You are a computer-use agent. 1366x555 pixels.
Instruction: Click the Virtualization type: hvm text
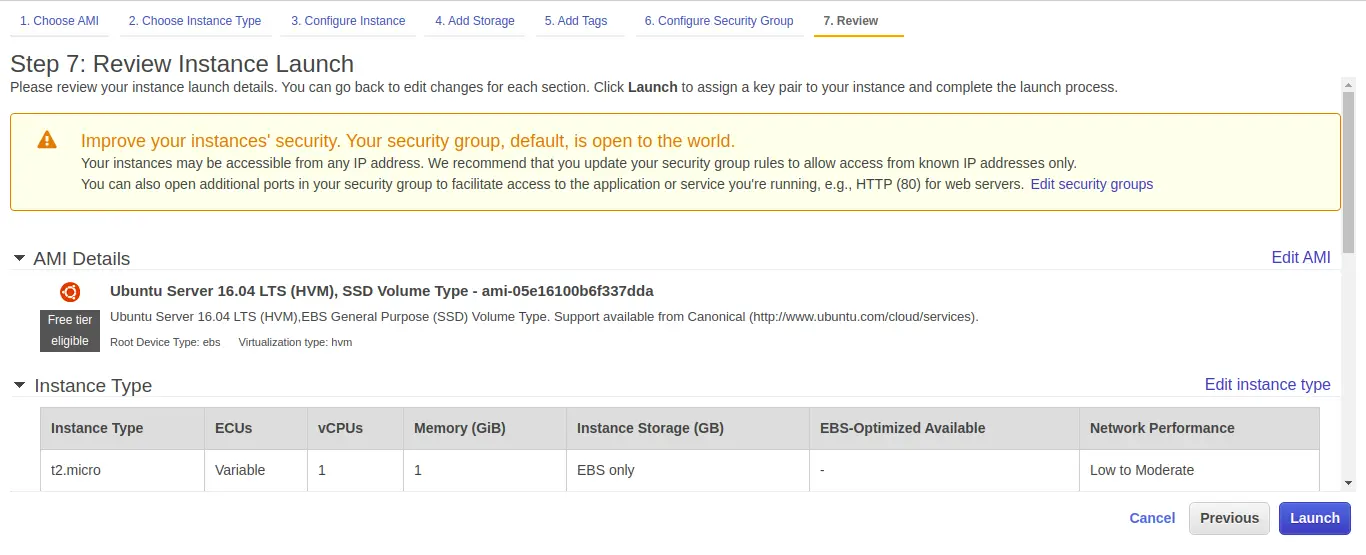coord(295,342)
